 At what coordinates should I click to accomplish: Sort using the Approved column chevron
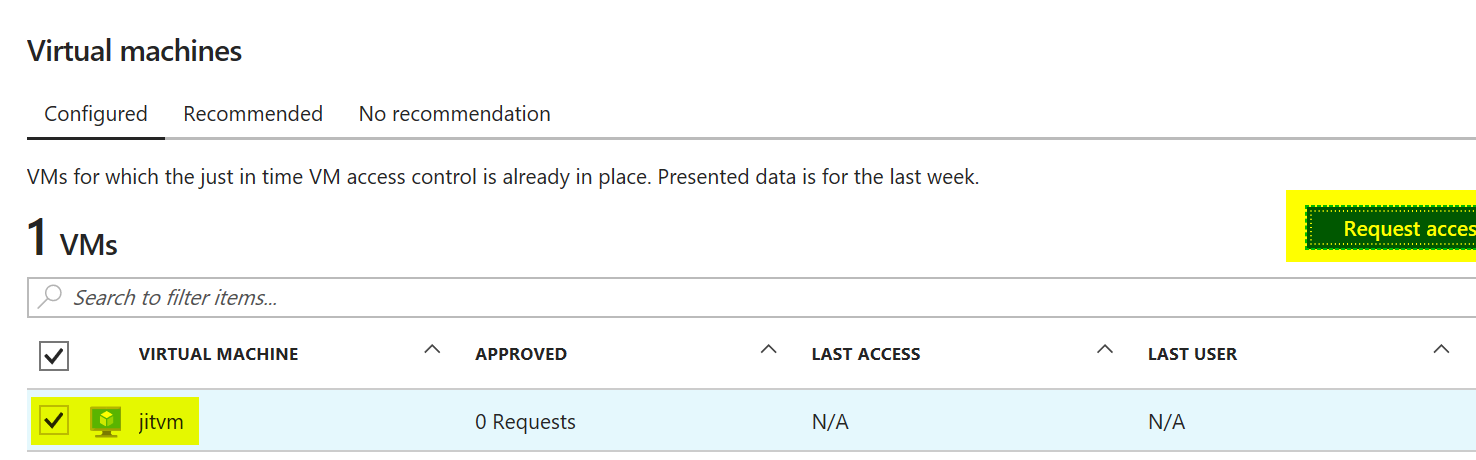pyautogui.click(x=768, y=349)
